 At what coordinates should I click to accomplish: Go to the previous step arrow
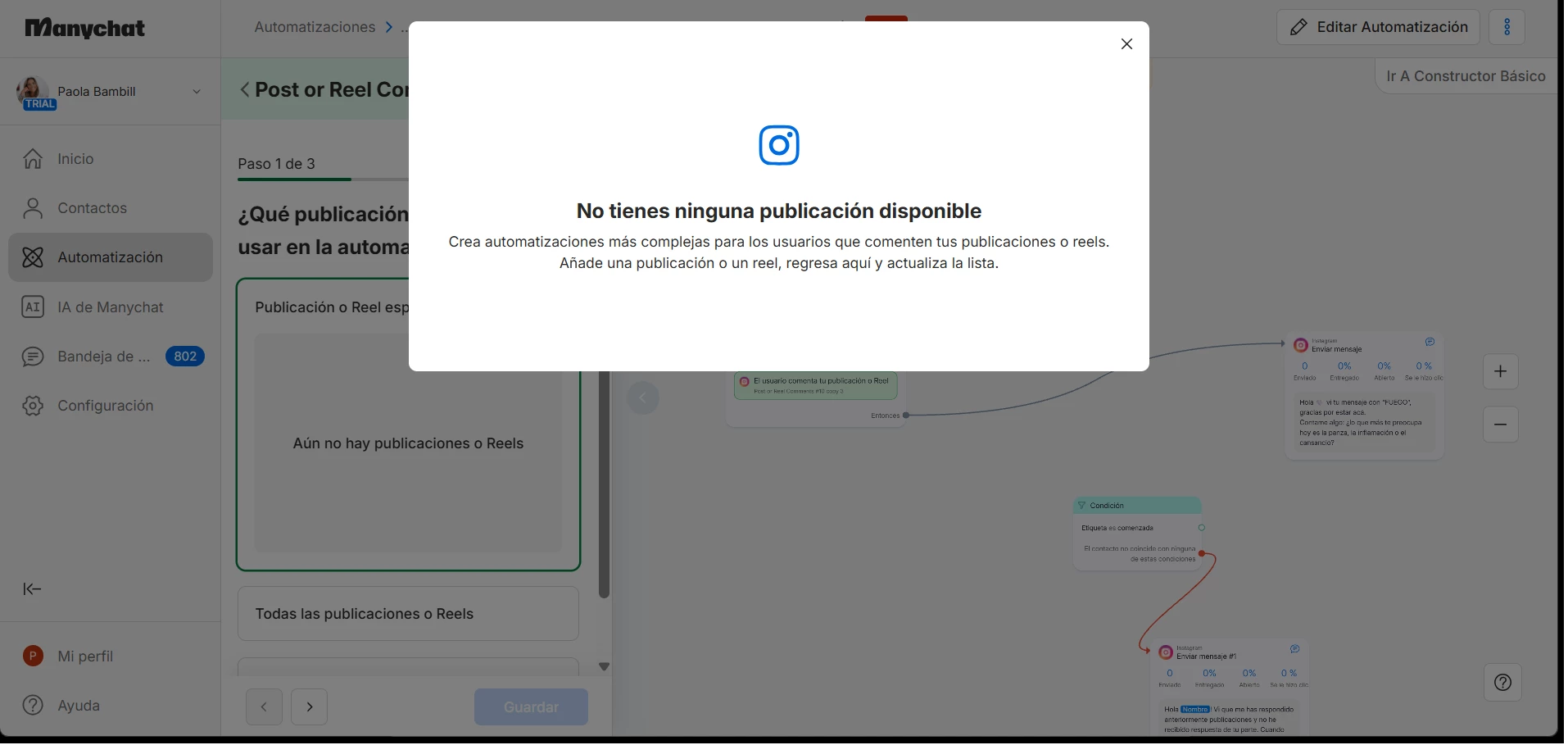point(264,706)
